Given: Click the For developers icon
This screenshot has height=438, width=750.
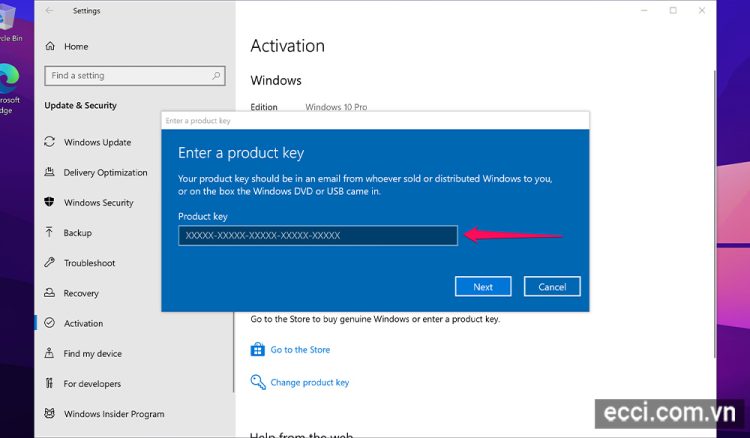Looking at the screenshot, I should pos(49,383).
